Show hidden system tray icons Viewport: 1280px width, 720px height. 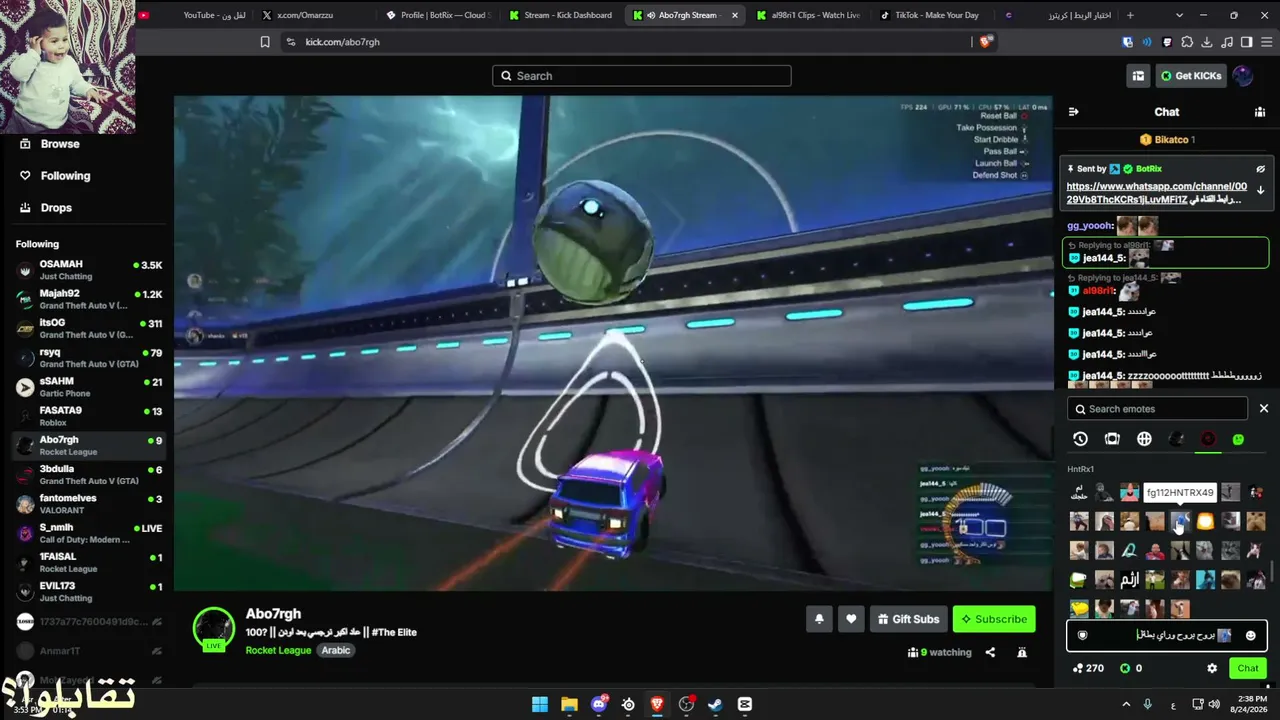pos(1126,704)
